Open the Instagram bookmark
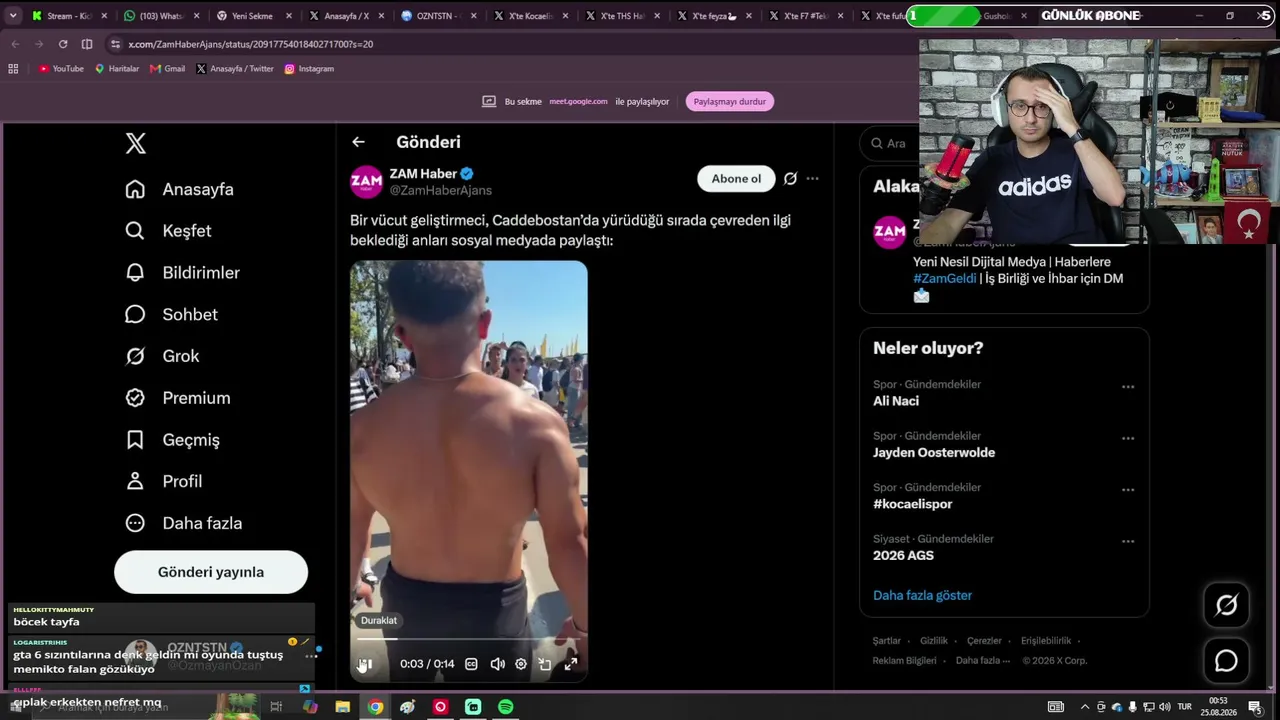Viewport: 1280px width, 720px height. click(309, 69)
